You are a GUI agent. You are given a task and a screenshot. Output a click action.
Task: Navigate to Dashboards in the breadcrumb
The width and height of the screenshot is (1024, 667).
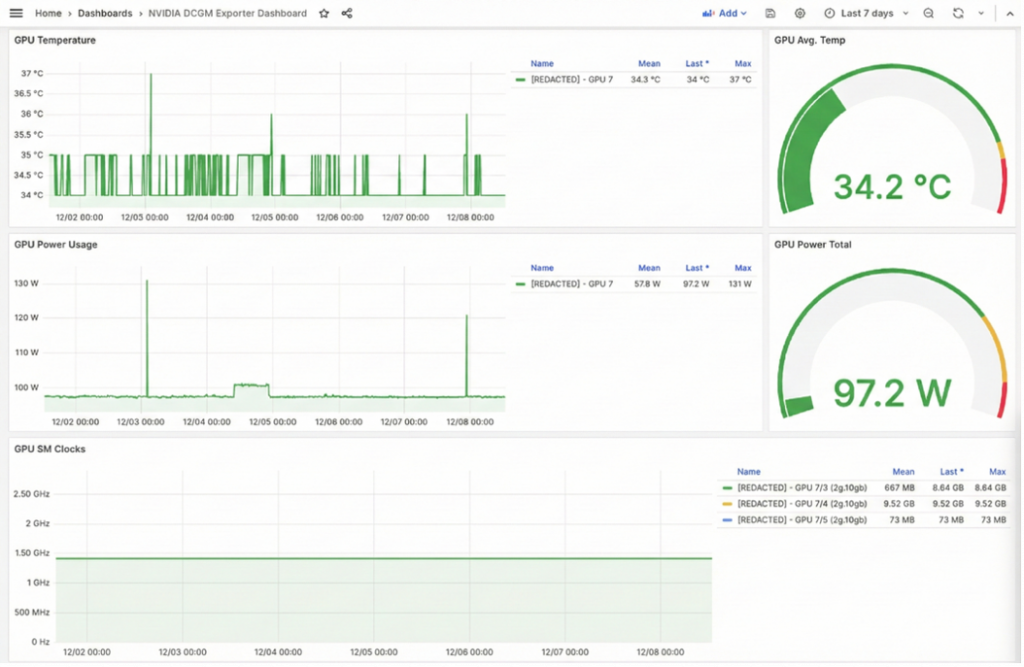pyautogui.click(x=105, y=13)
